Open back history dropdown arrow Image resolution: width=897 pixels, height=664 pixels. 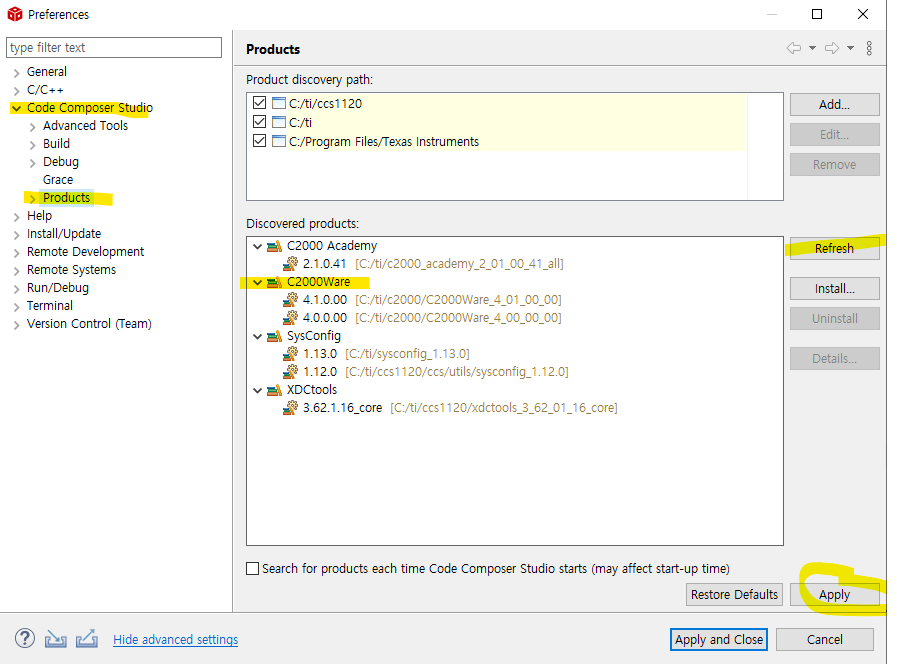pyautogui.click(x=812, y=49)
